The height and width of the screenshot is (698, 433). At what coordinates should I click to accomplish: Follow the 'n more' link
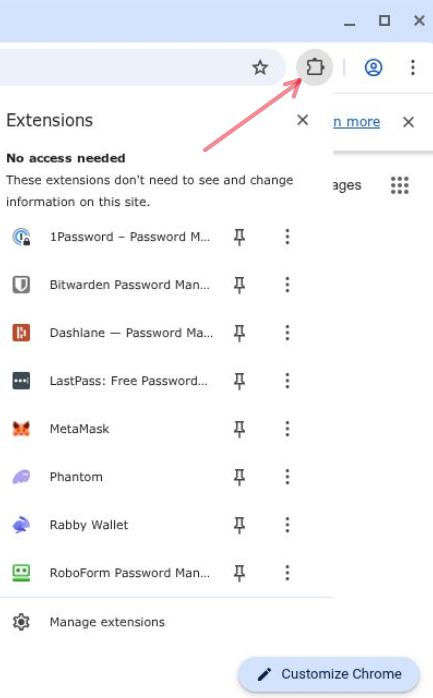click(356, 122)
